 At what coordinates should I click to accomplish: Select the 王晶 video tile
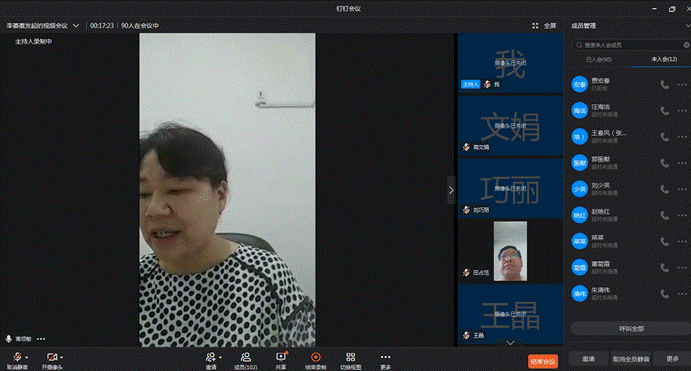(x=510, y=313)
